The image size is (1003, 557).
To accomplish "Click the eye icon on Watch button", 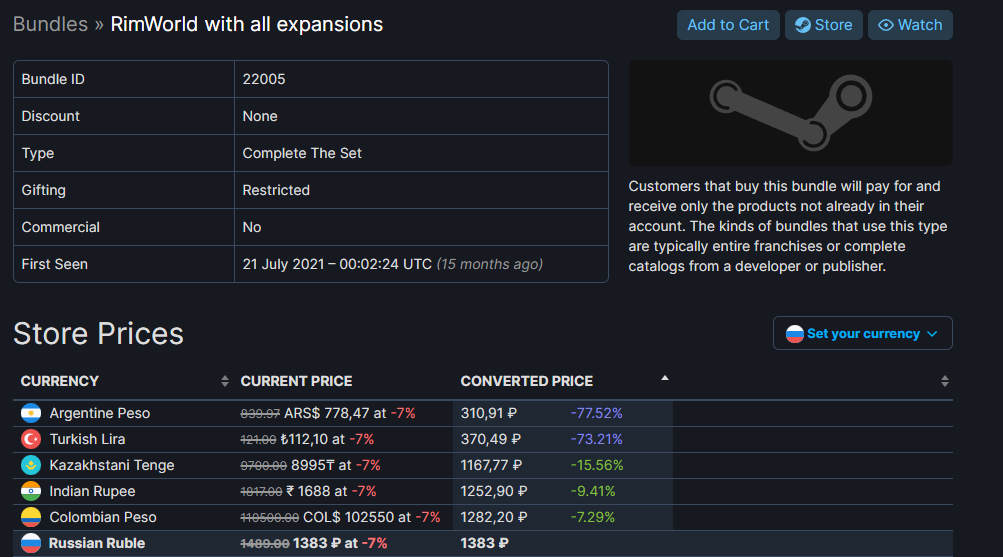I will click(886, 25).
